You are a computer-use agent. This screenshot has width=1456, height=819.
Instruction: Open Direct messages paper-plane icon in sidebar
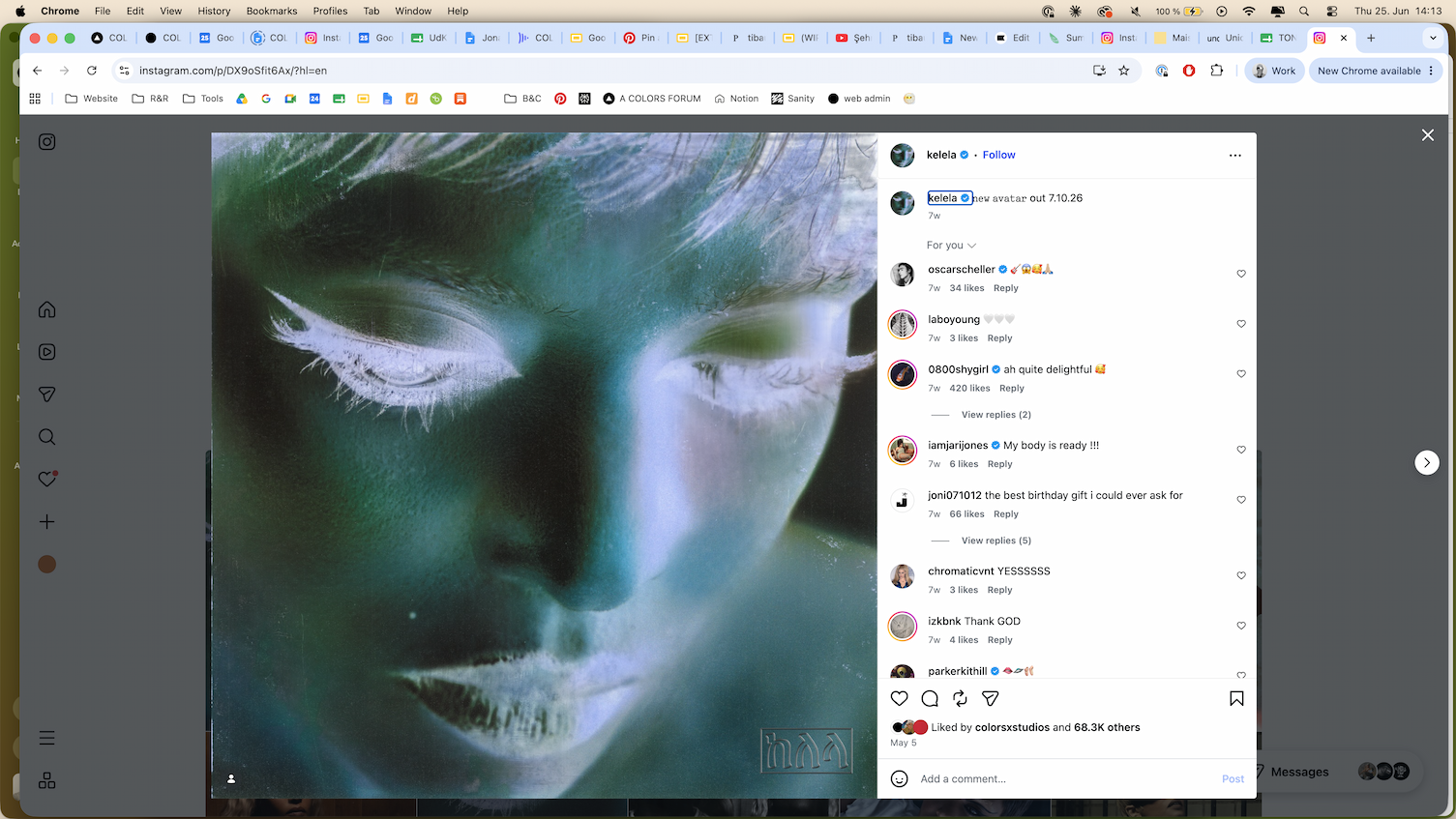(x=46, y=395)
